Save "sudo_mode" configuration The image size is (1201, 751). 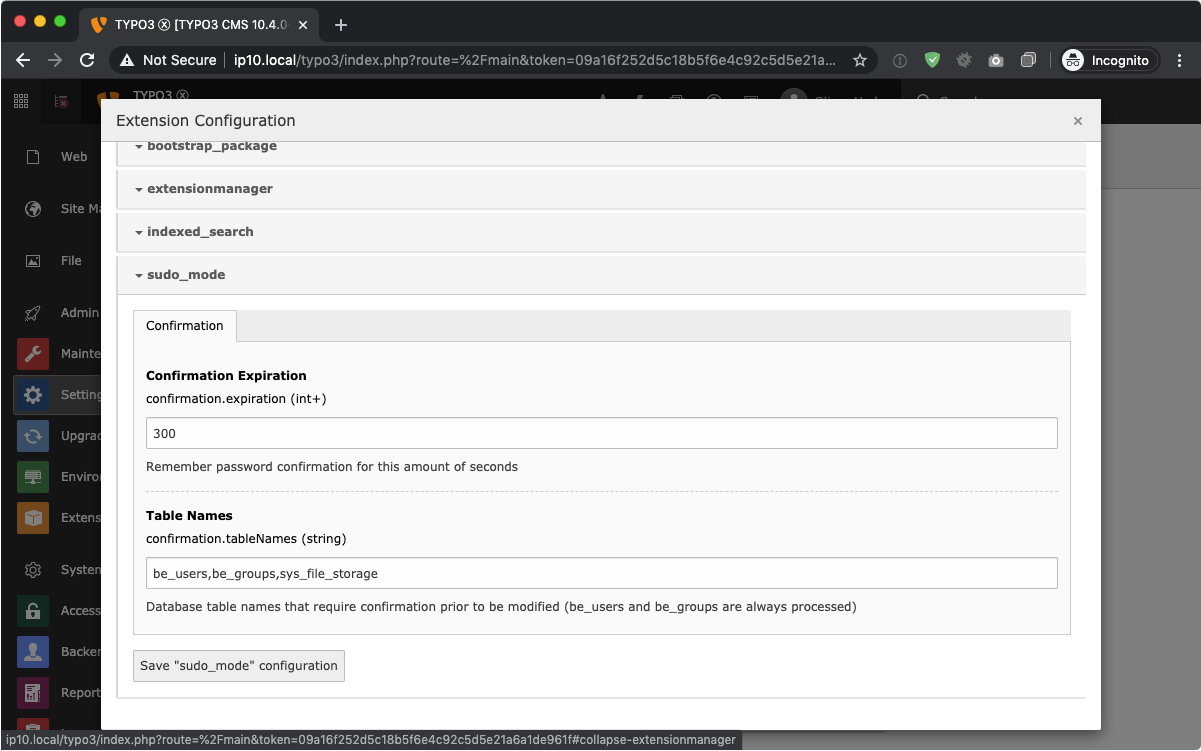point(239,666)
